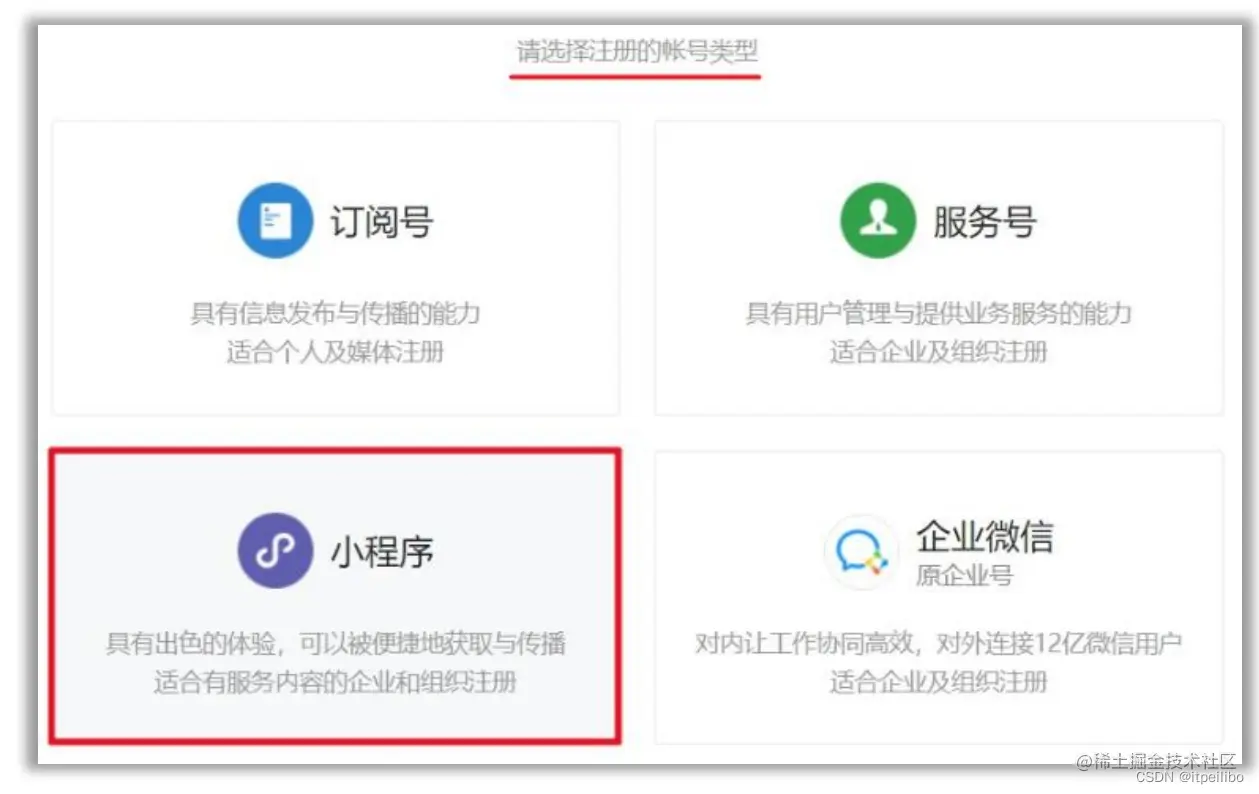This screenshot has height=794, width=1259.
Task: Select the 订阅号 title text
Action: tap(382, 221)
